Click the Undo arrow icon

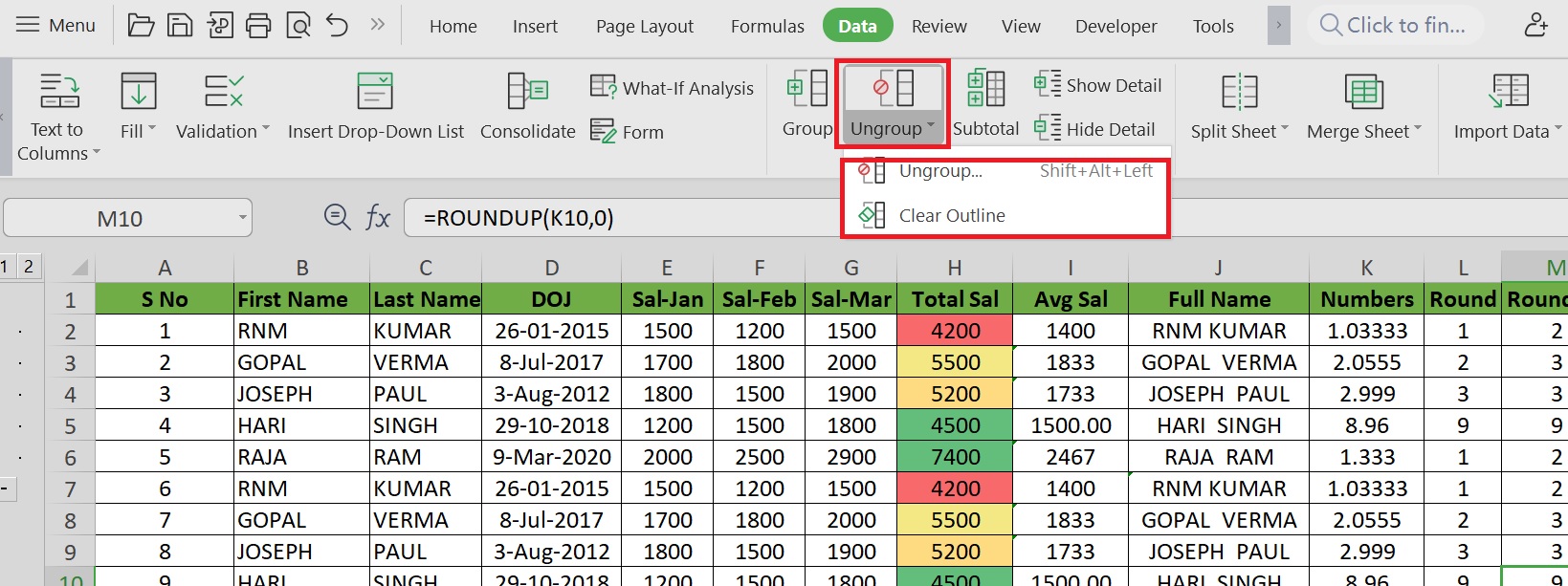(x=337, y=26)
